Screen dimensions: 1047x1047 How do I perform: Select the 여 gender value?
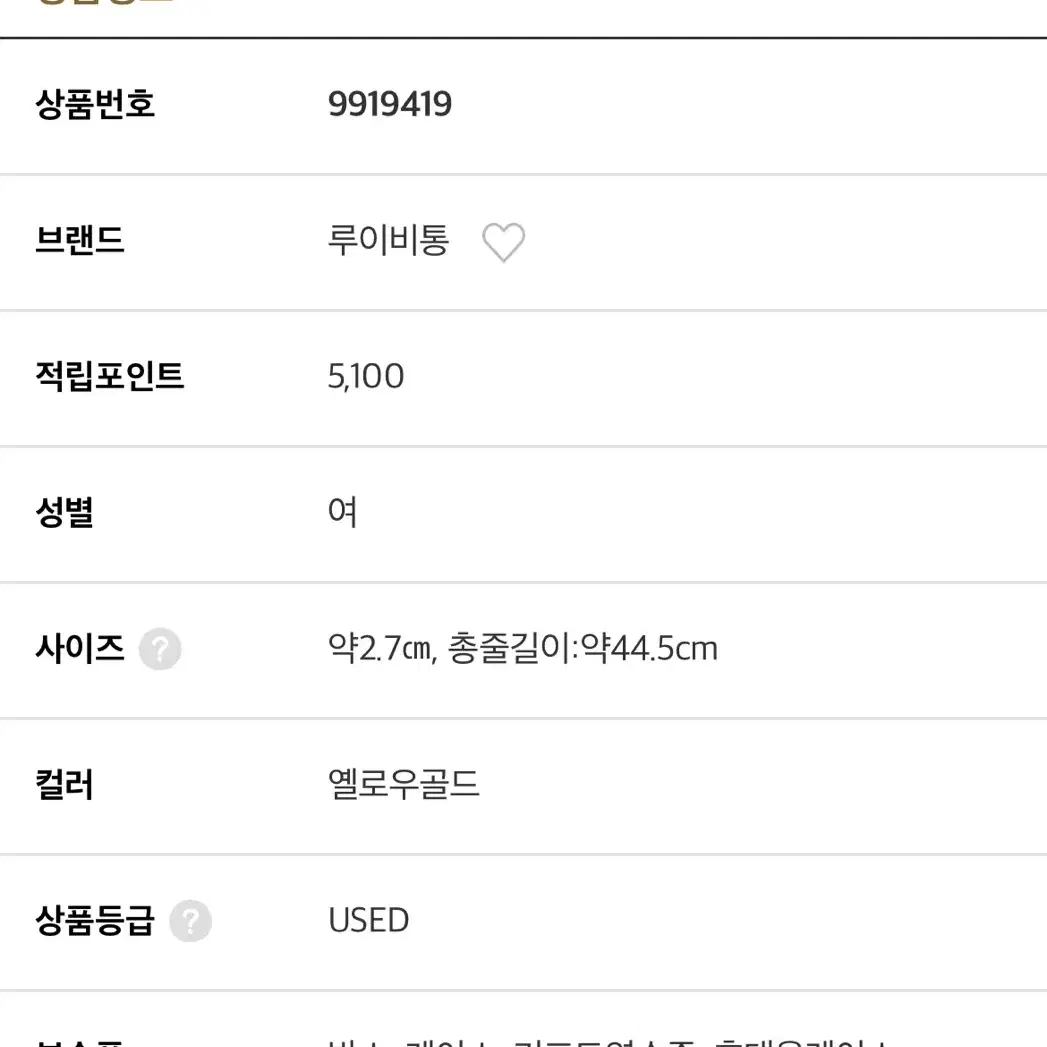click(x=343, y=512)
